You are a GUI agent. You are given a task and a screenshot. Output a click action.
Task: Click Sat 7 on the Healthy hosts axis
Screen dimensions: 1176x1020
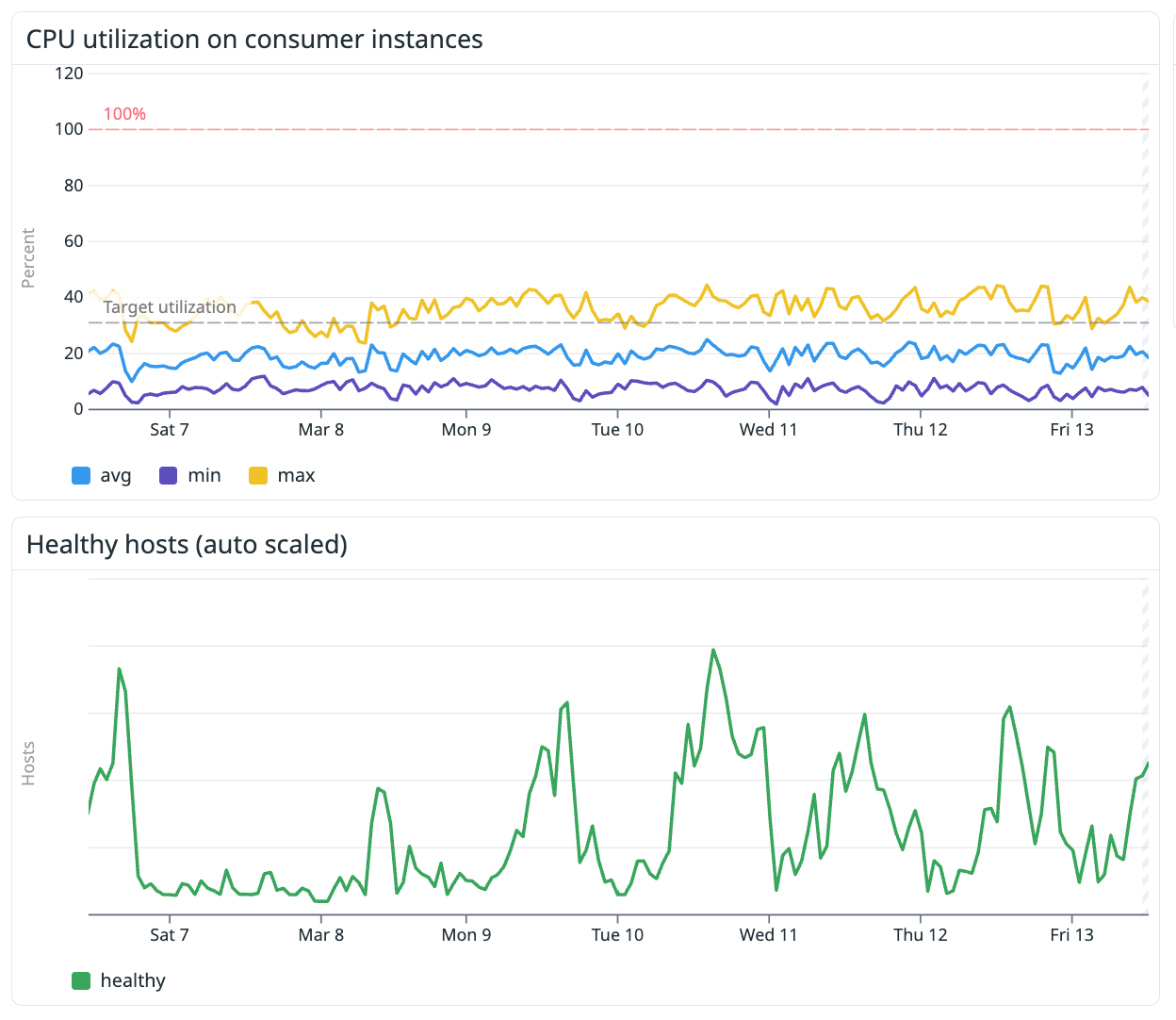[170, 935]
